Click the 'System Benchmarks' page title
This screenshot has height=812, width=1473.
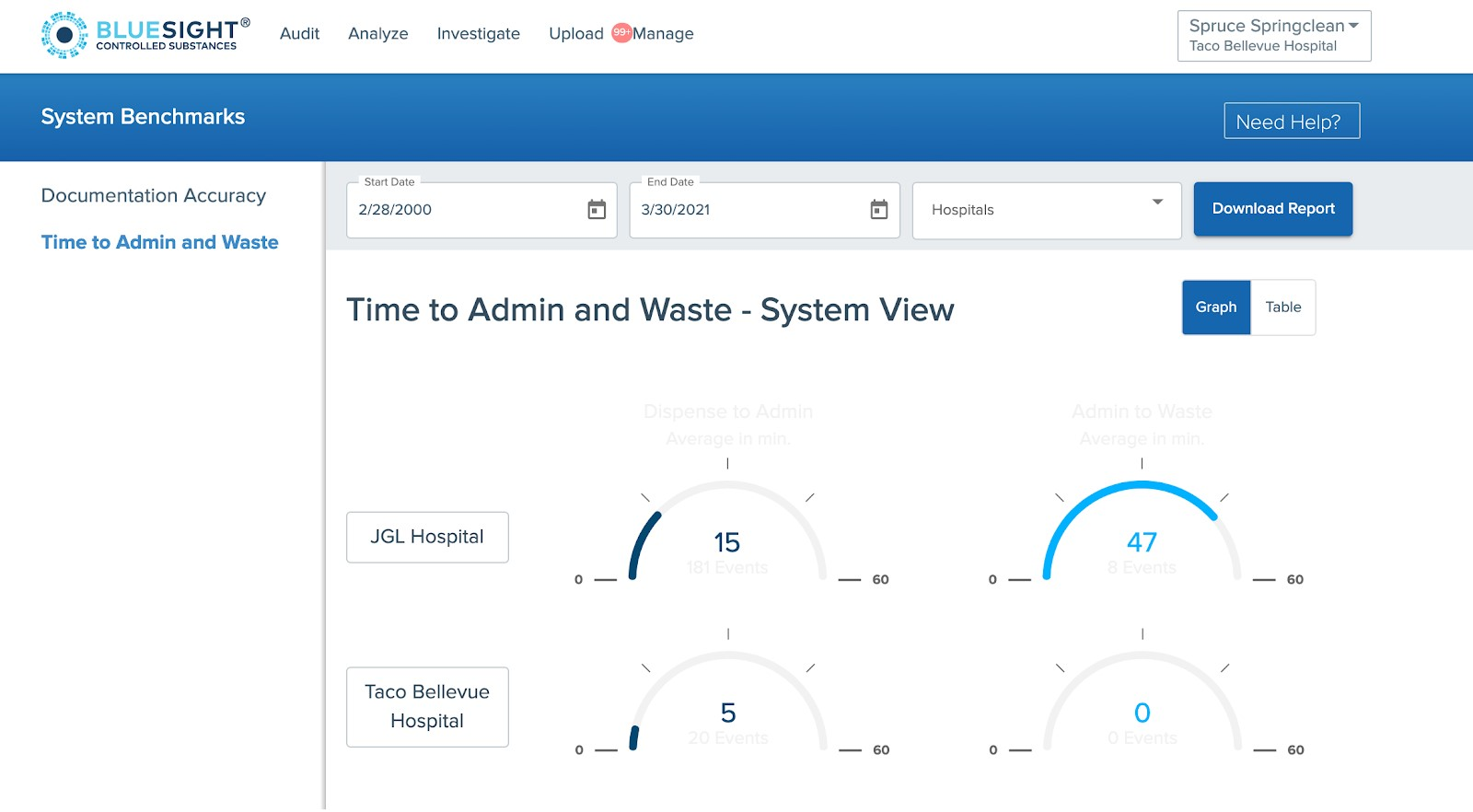pos(143,117)
